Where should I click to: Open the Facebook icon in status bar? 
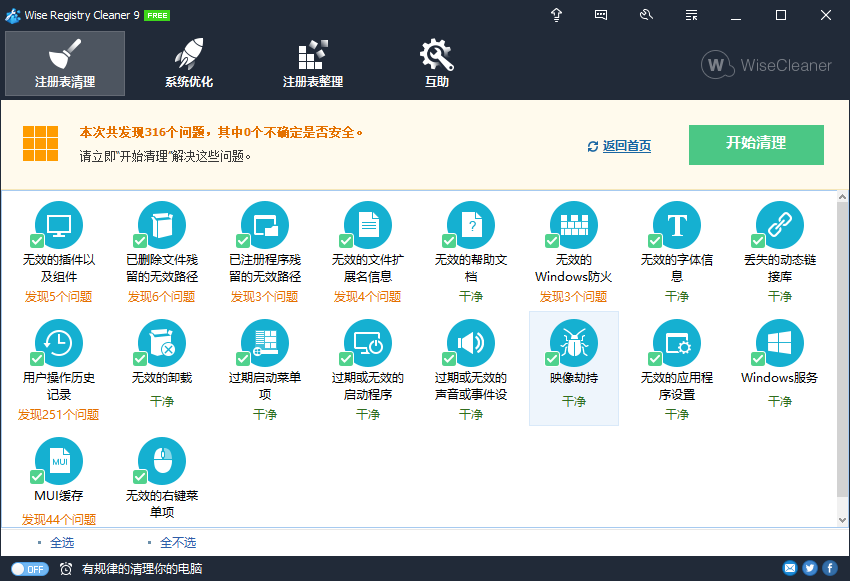click(830, 568)
